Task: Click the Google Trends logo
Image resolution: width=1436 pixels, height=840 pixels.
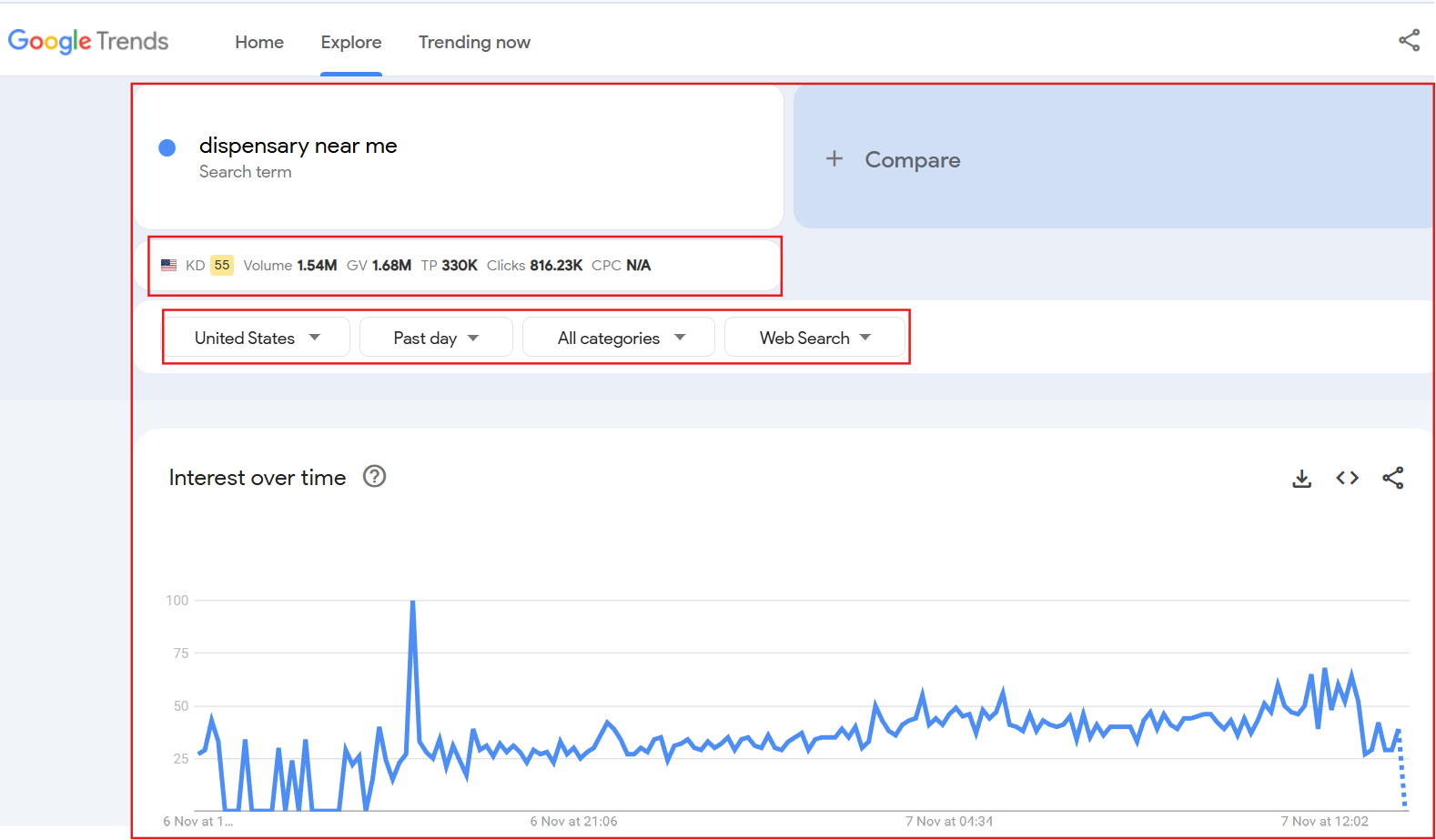Action: pyautogui.click(x=88, y=41)
